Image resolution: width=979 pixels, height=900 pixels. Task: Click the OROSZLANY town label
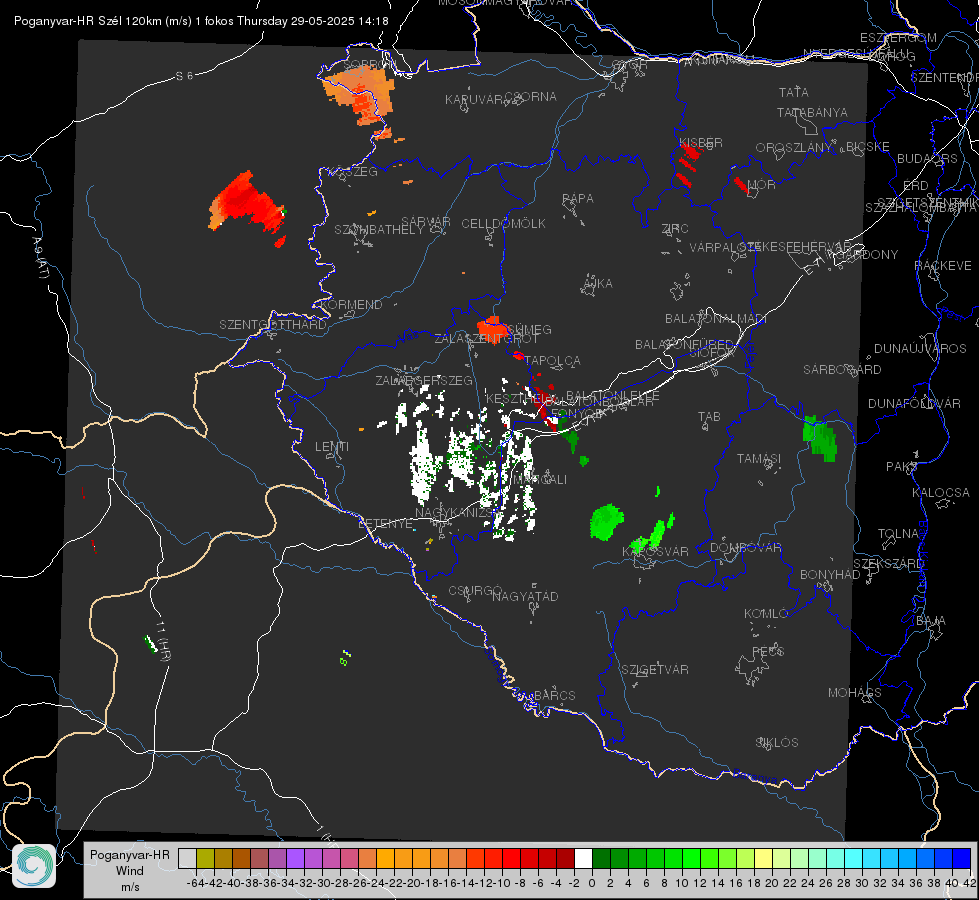(794, 148)
